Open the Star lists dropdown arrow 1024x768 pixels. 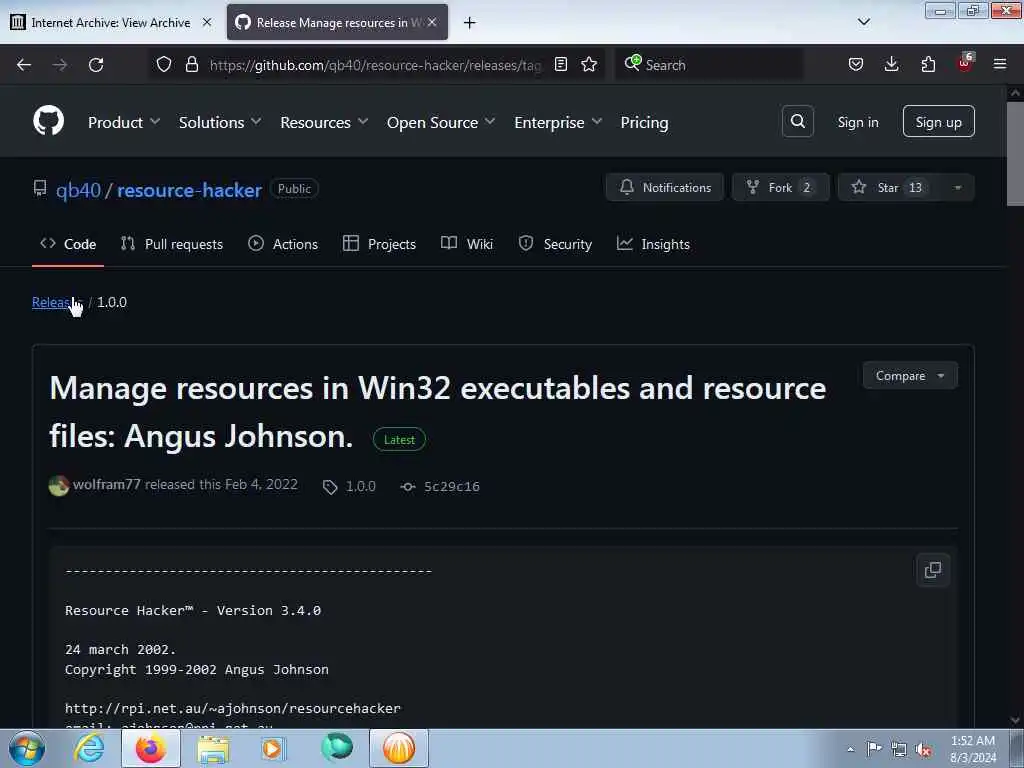[x=957, y=187]
